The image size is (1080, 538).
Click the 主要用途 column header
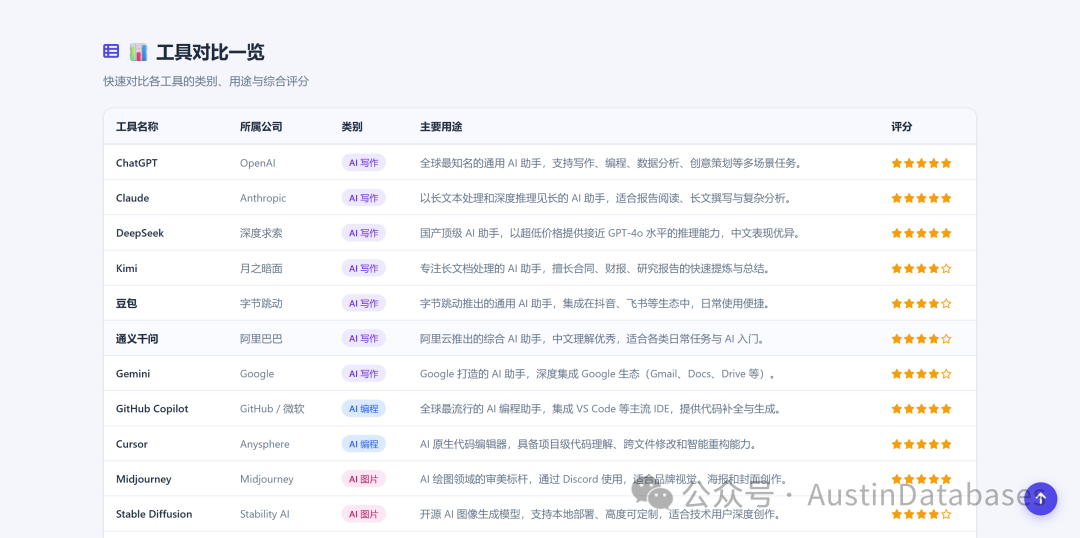(441, 127)
